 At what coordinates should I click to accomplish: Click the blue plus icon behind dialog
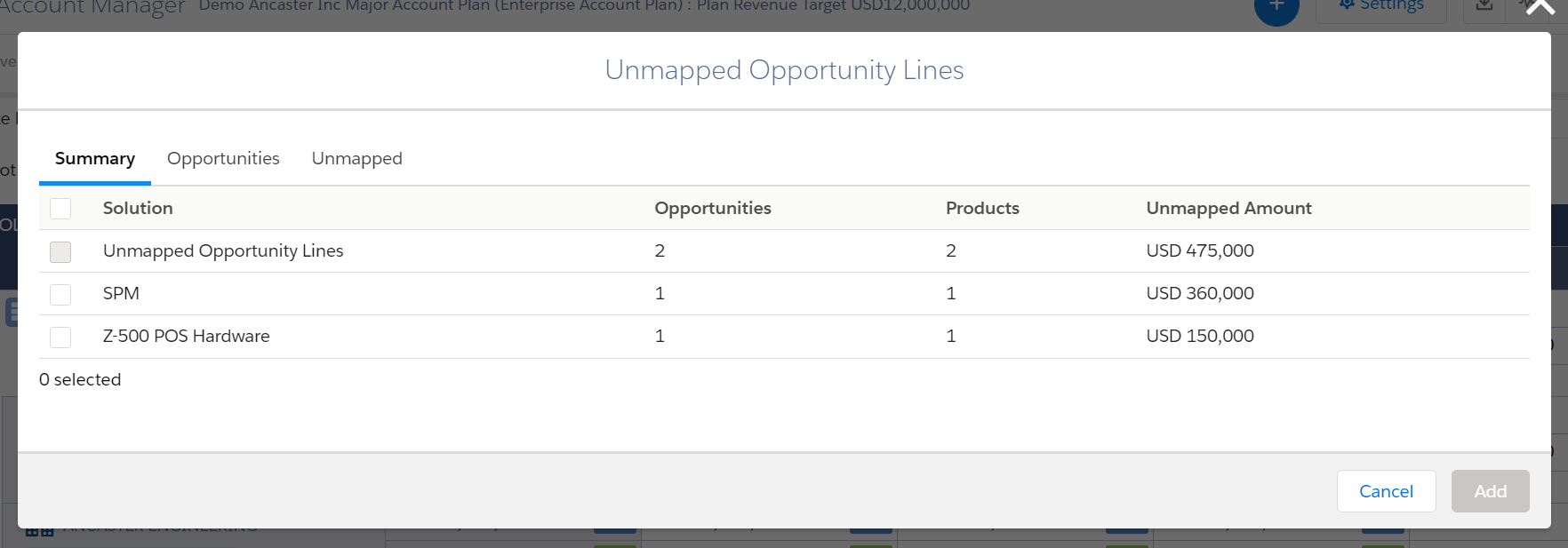[x=1276, y=7]
